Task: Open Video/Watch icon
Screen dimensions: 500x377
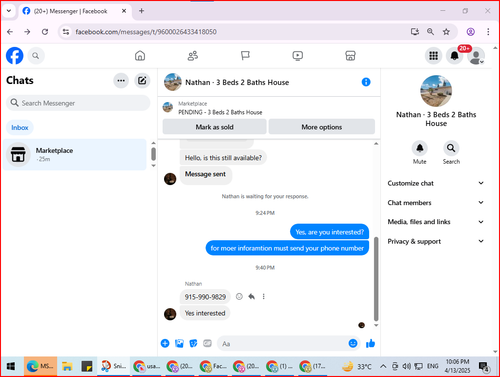Action: 298,56
